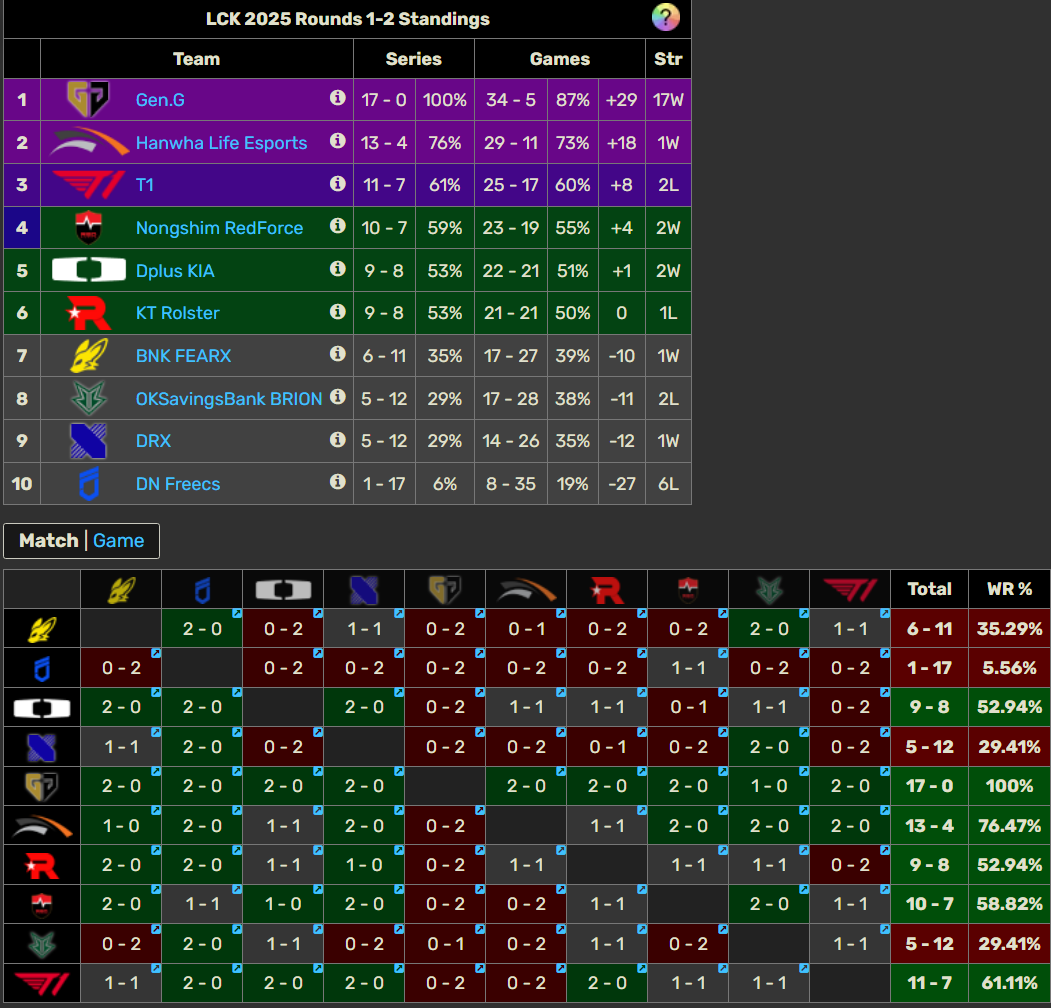Click T1 logo in matrix header row
This screenshot has height=1008, width=1051.
pos(850,590)
